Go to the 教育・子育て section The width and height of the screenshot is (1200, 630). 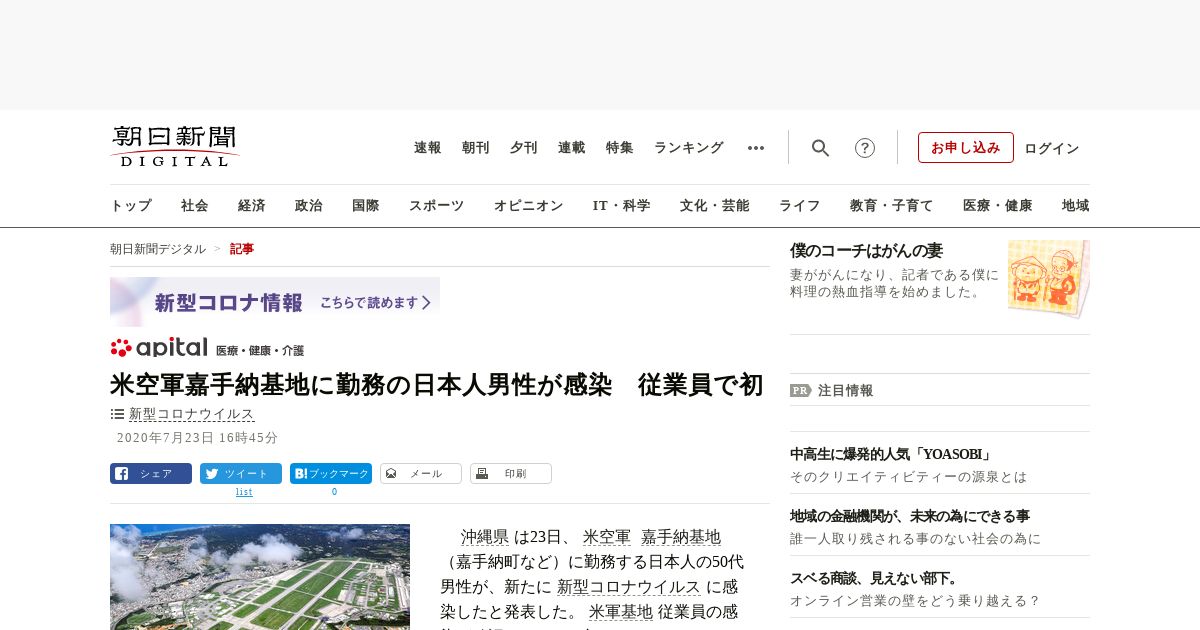click(892, 206)
